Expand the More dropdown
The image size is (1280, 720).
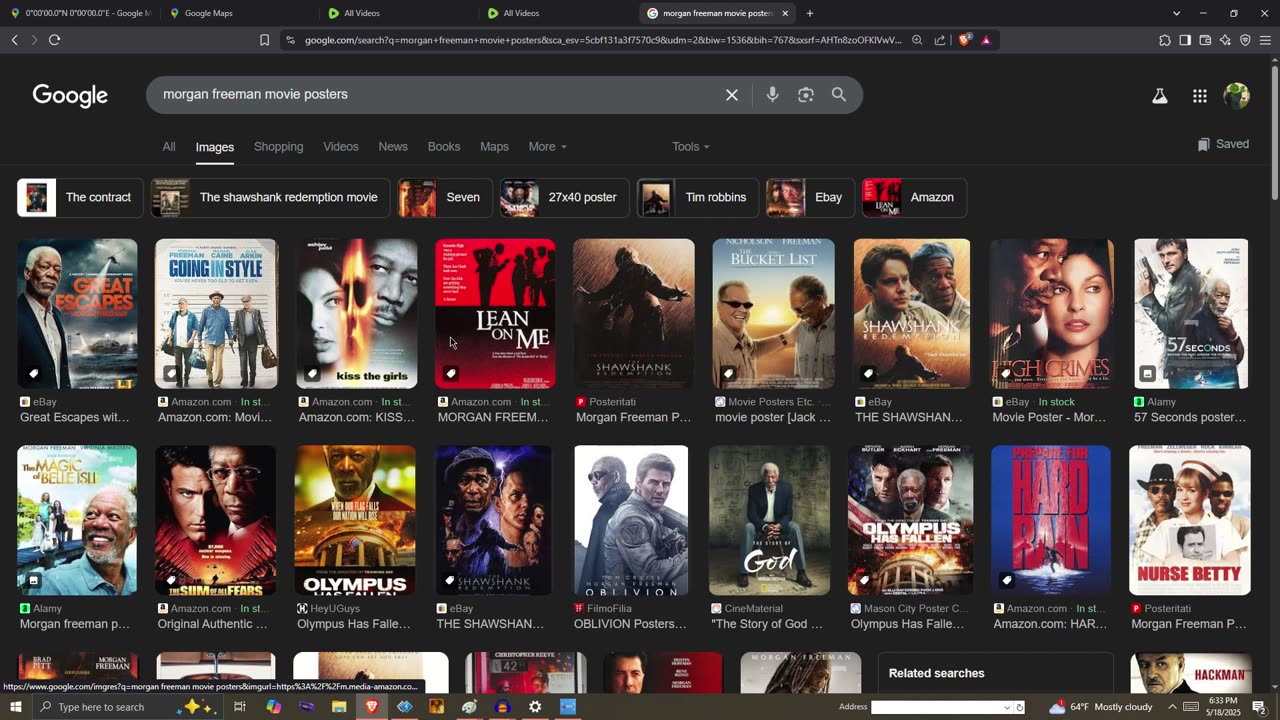[x=547, y=146]
